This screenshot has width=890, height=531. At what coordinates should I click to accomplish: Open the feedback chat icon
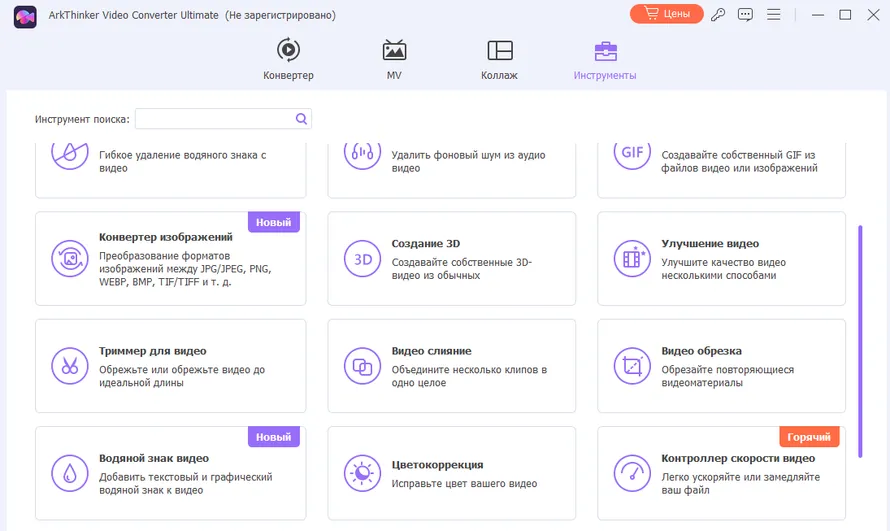745,14
